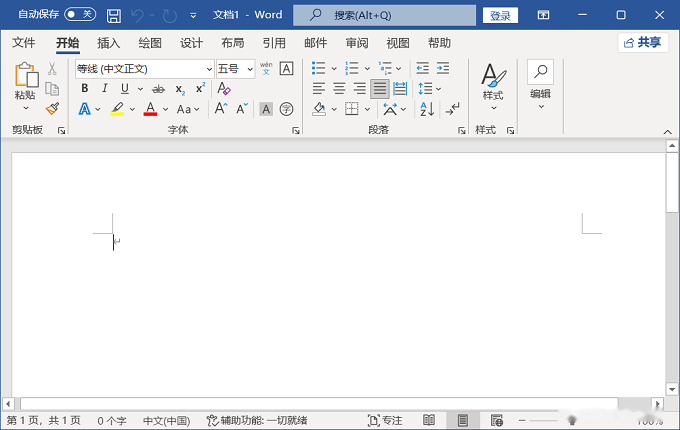
Task: Open the font size dropdown
Action: point(250,69)
